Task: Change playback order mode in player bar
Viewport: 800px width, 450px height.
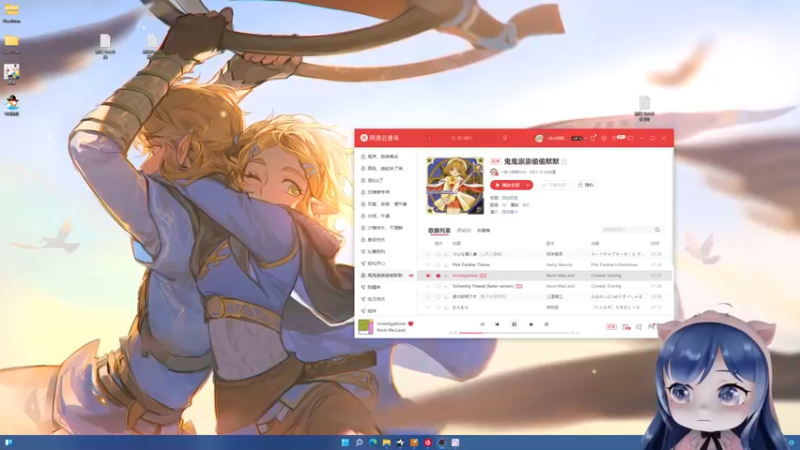Action: point(482,324)
